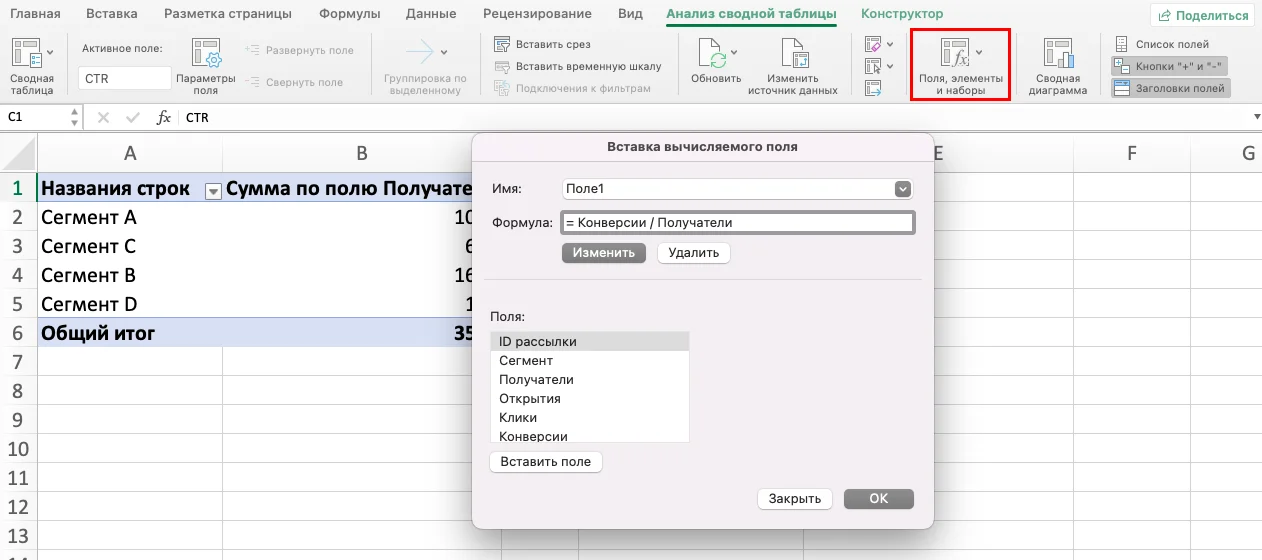Expand the Имя field dropdown
The image size is (1262, 560).
pyautogui.click(x=903, y=189)
